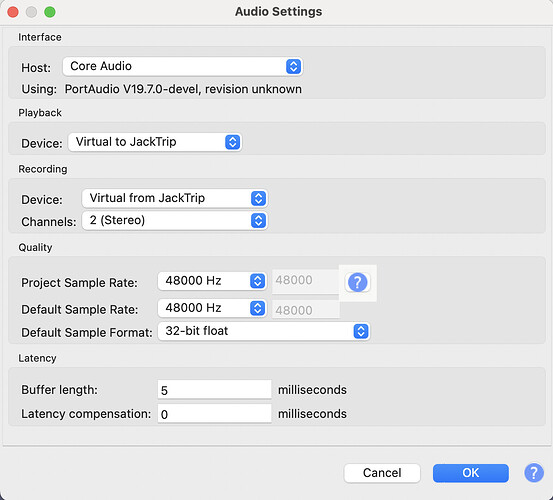Click the Latency compensation input field

(x=214, y=414)
